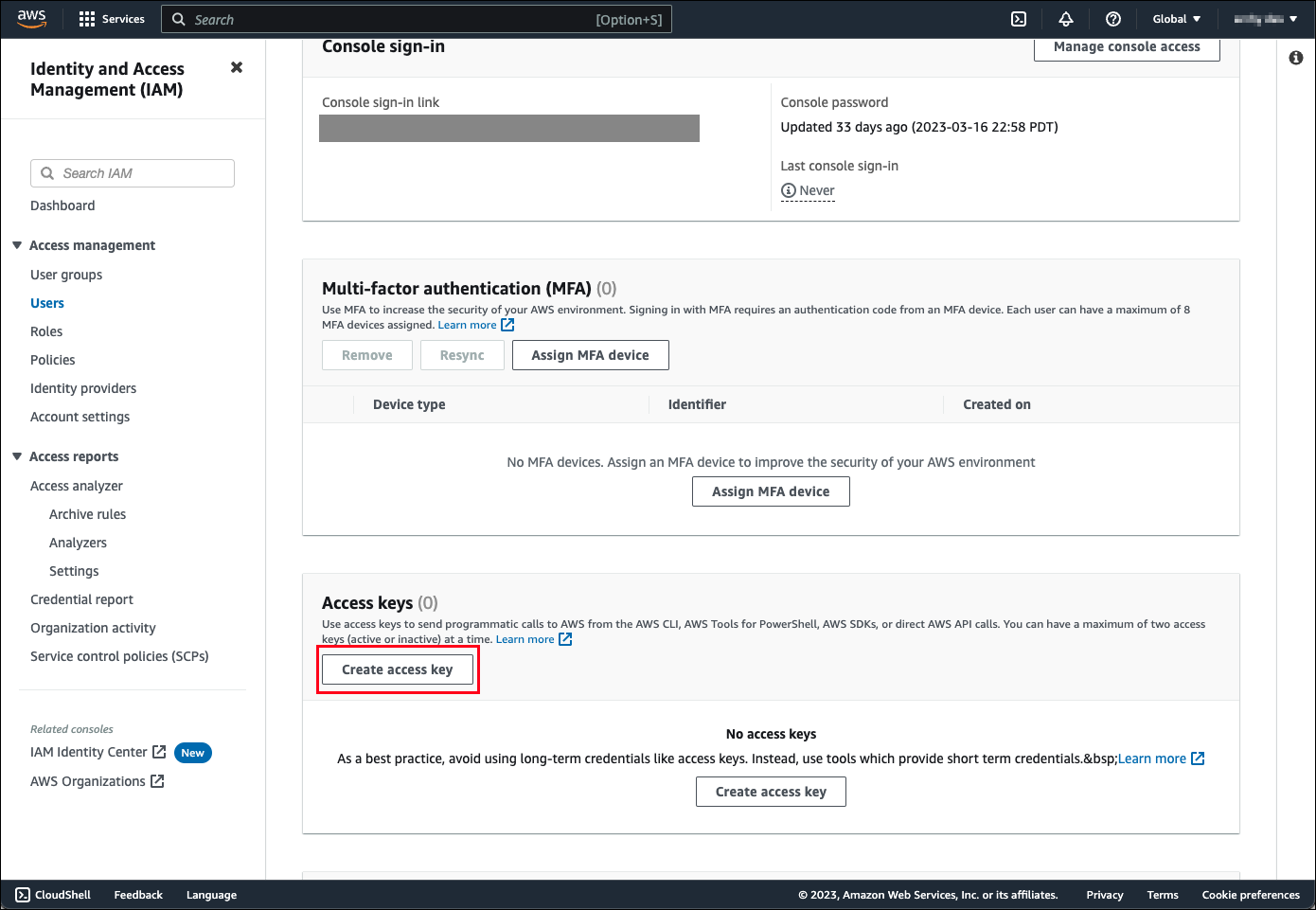The image size is (1316, 910).
Task: Open the Terms link
Action: point(1163,895)
